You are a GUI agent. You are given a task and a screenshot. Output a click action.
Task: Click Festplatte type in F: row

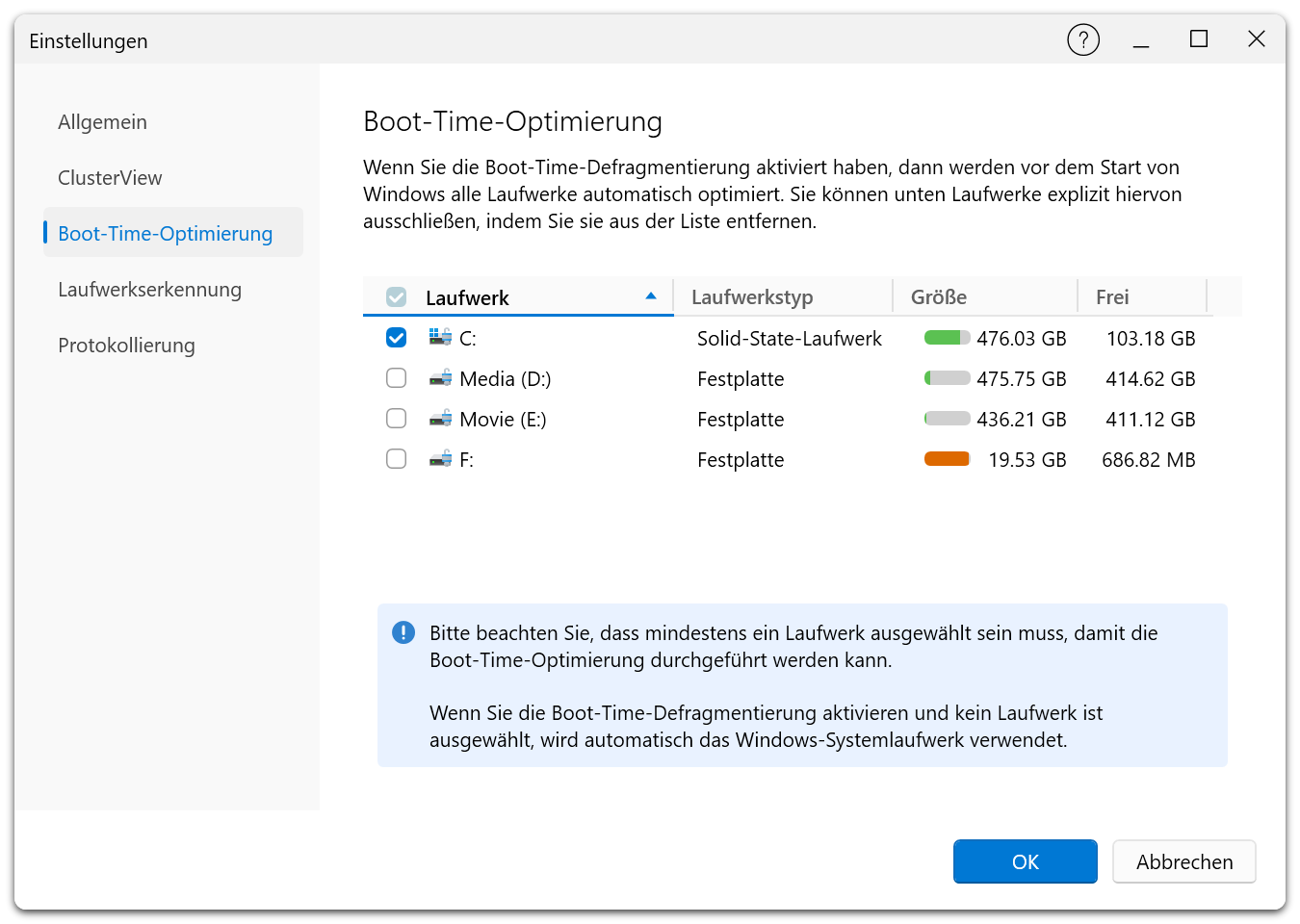pos(741,460)
